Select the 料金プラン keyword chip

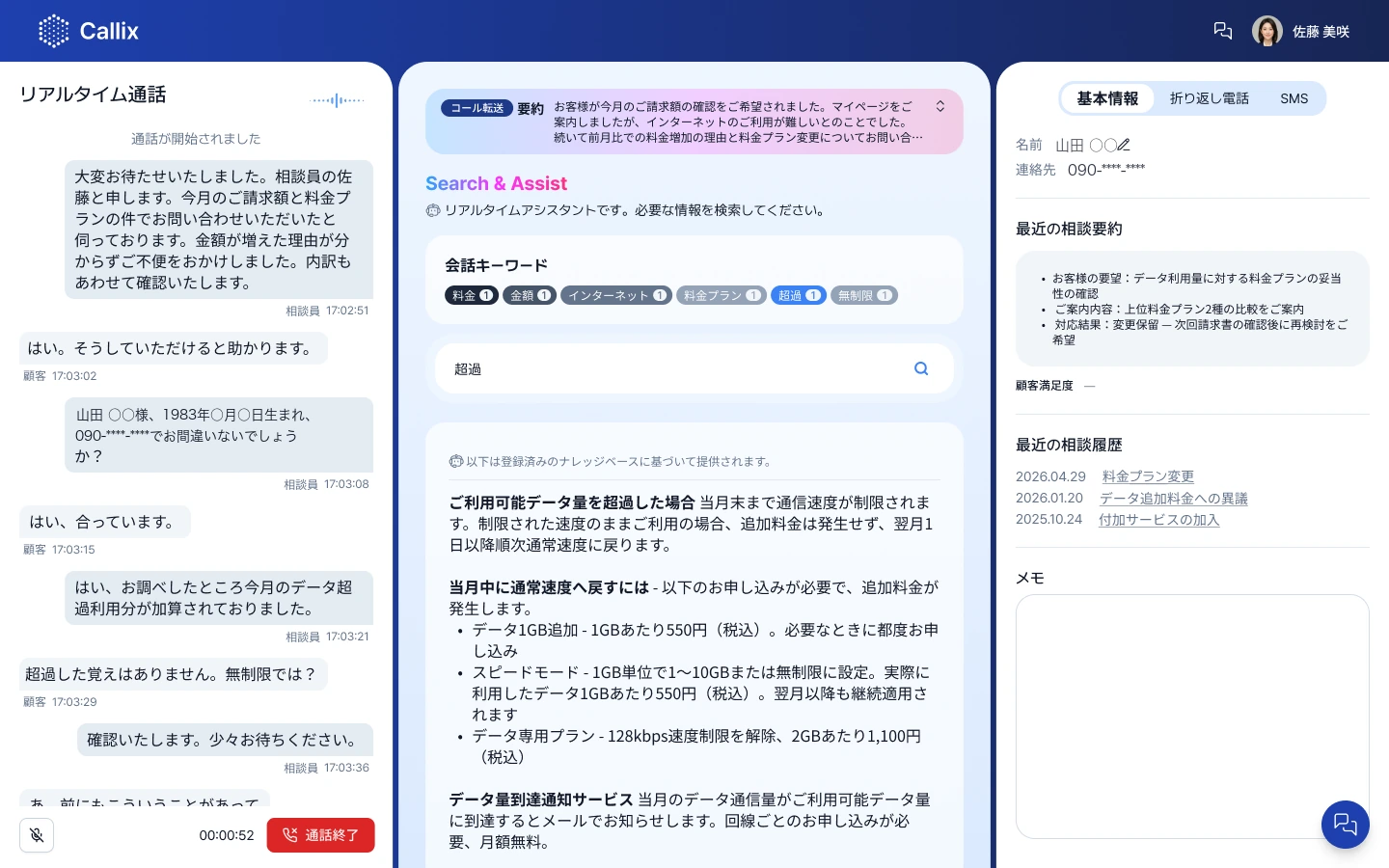(721, 295)
